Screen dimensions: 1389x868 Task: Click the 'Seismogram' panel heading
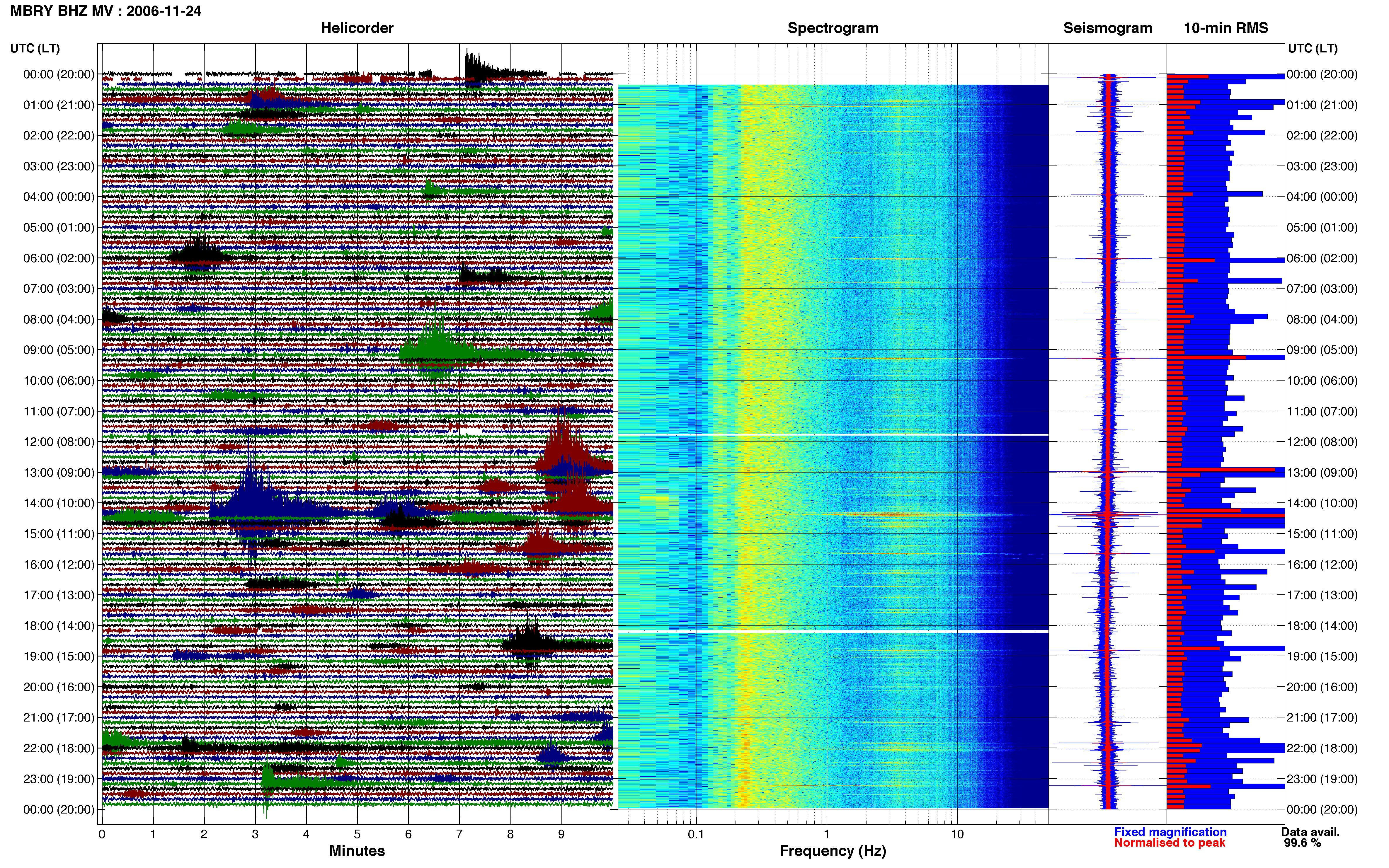click(x=1108, y=28)
